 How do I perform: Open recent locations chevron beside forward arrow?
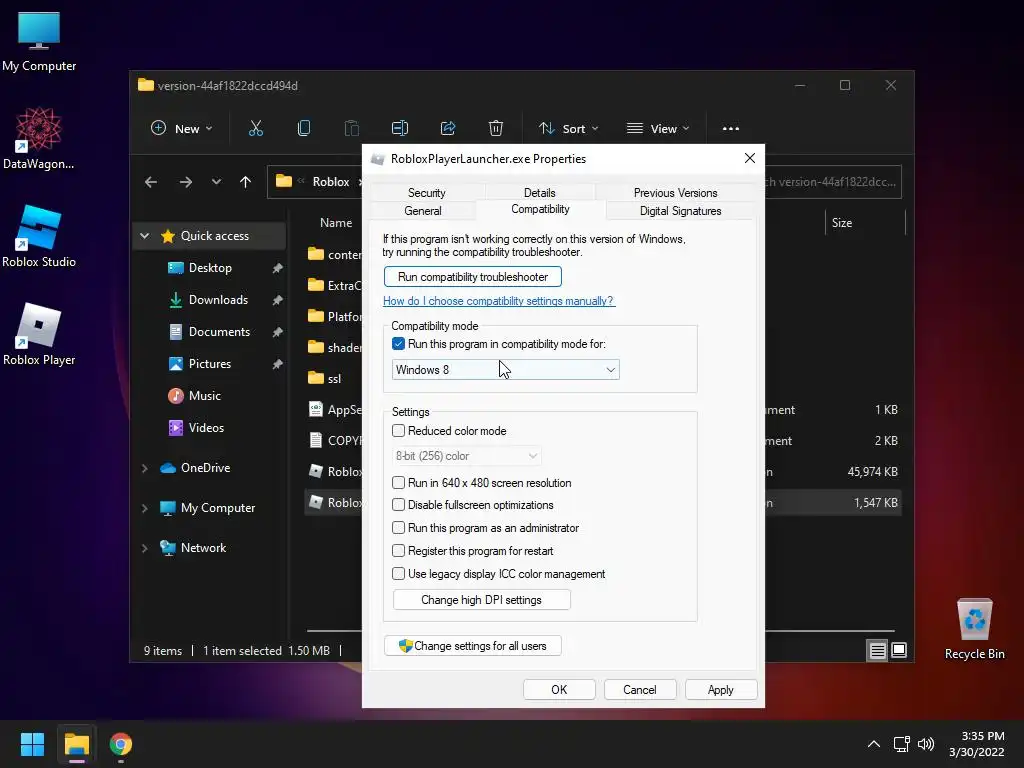[216, 182]
